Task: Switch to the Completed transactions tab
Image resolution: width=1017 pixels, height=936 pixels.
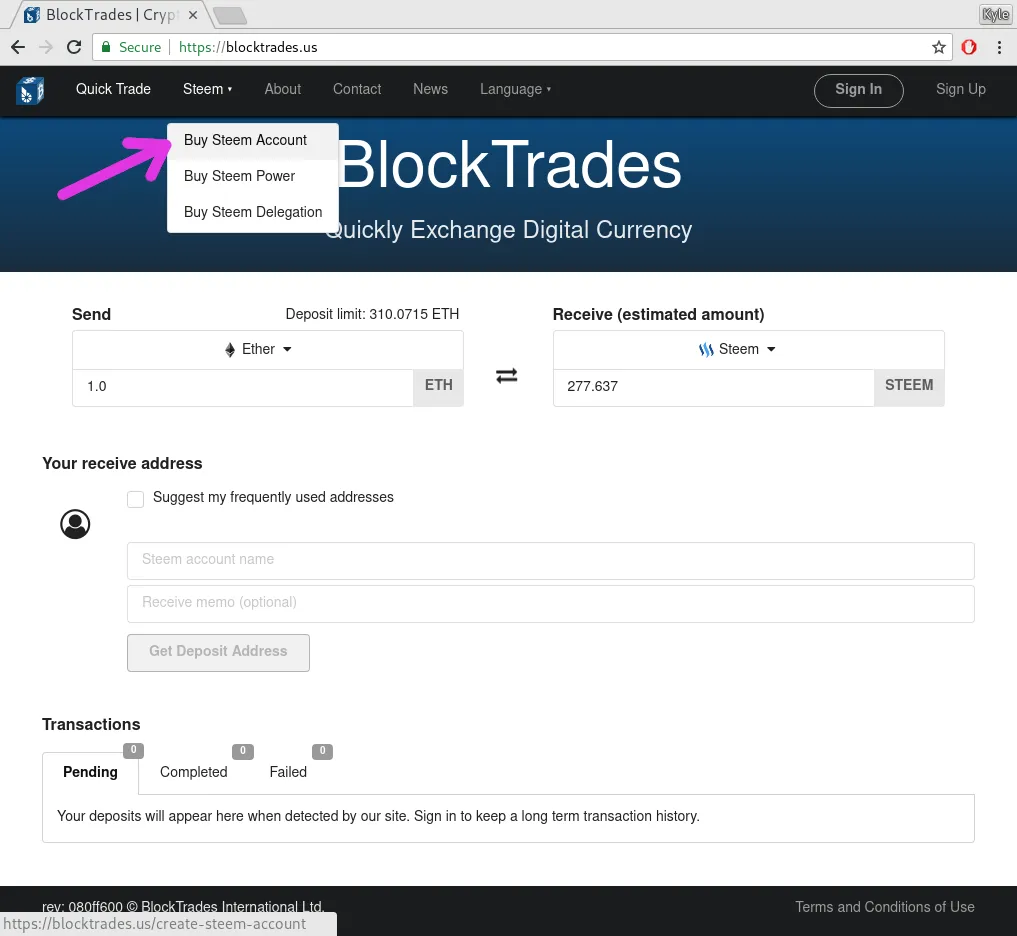Action: click(193, 771)
